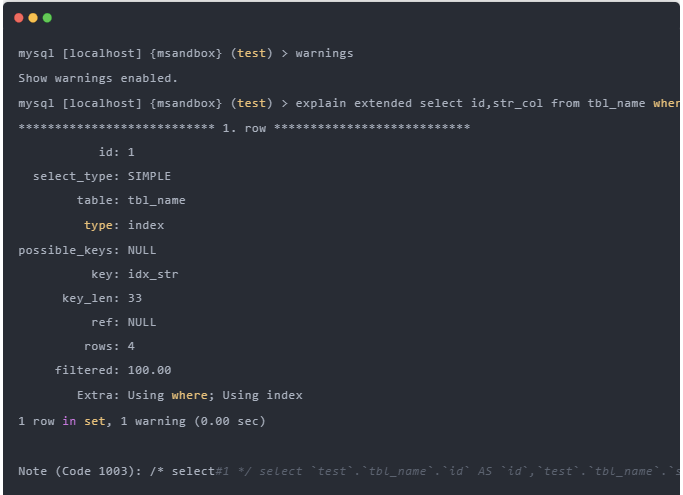Click the key_len value 33

click(135, 298)
